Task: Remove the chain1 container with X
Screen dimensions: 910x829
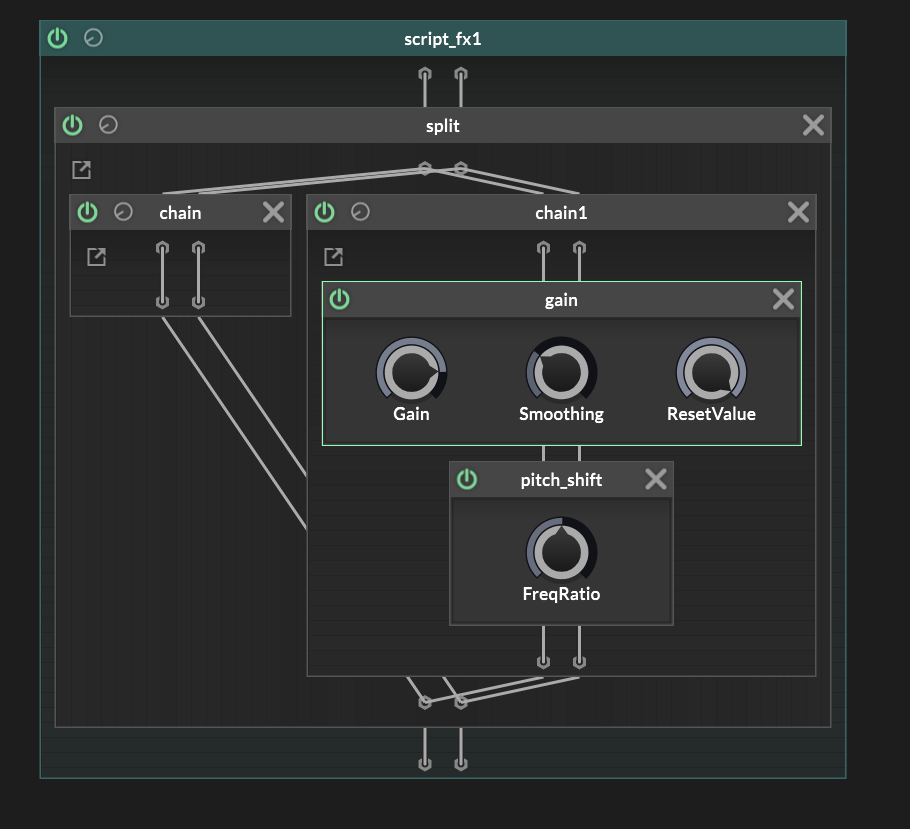Action: click(x=798, y=212)
